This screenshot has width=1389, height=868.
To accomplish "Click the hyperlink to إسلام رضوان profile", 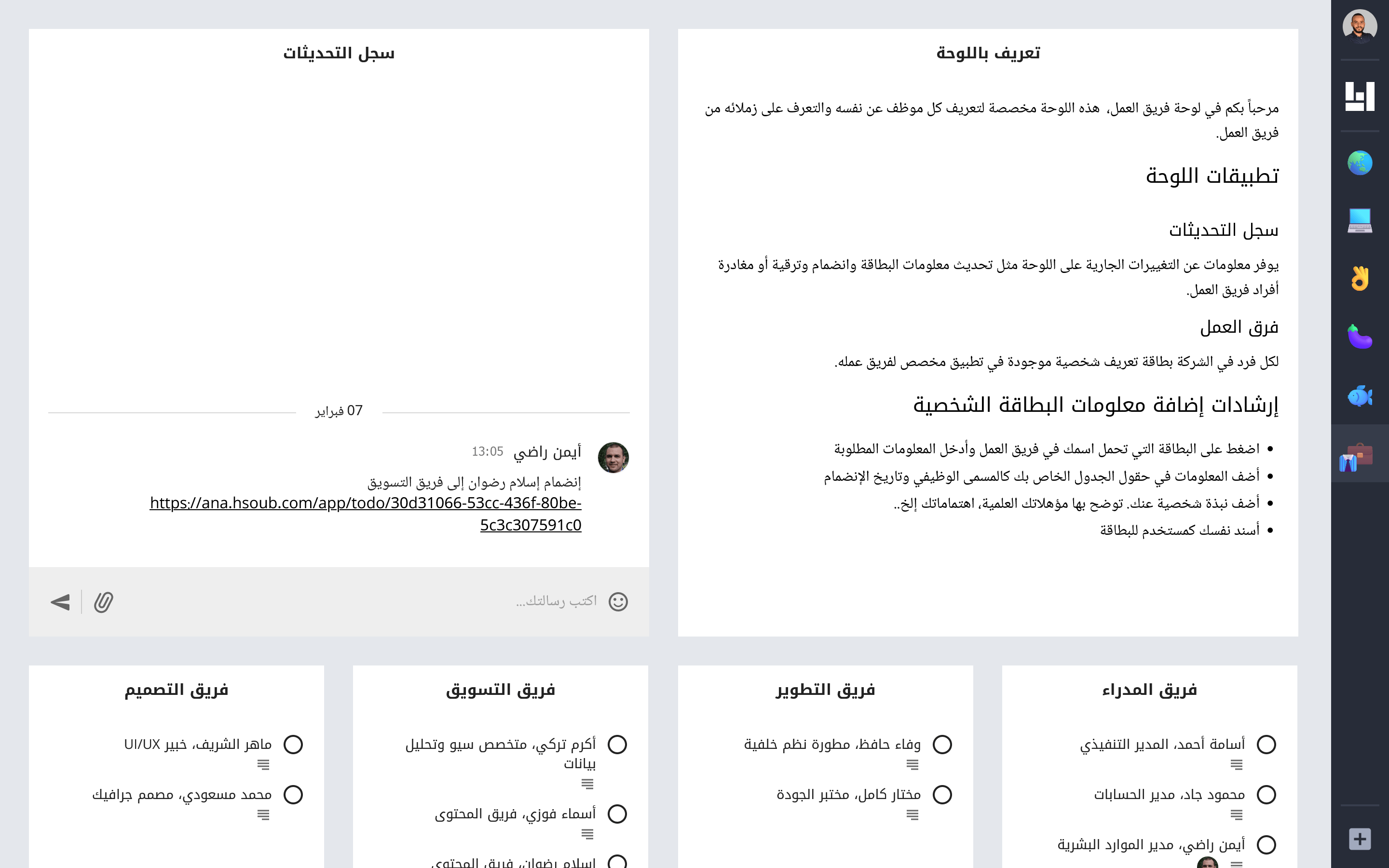I will click(365, 514).
